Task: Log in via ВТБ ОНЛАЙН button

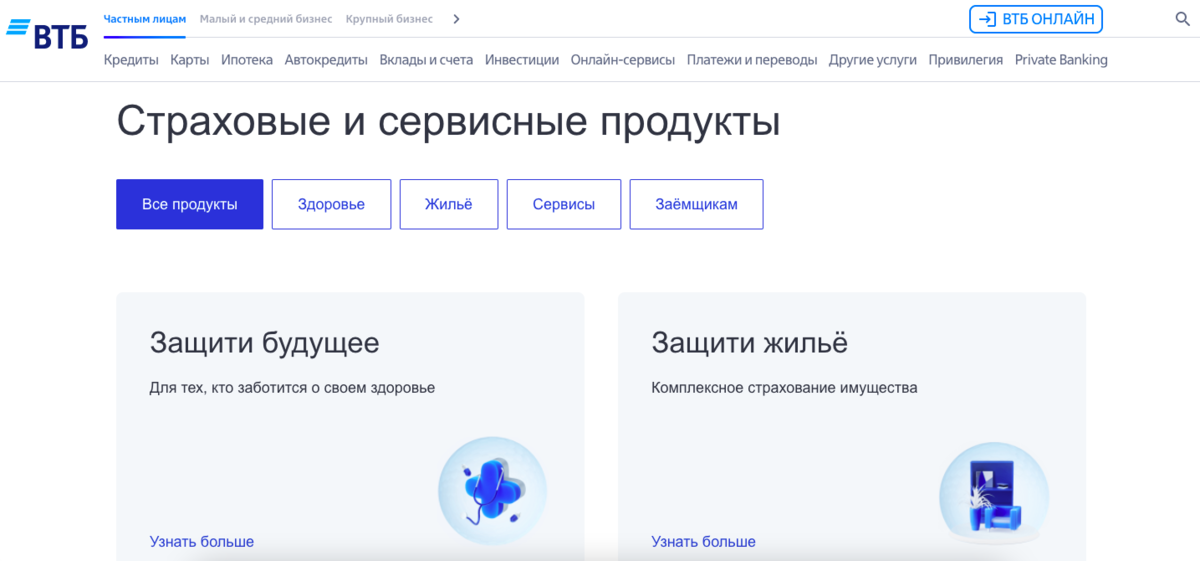Action: (1036, 19)
